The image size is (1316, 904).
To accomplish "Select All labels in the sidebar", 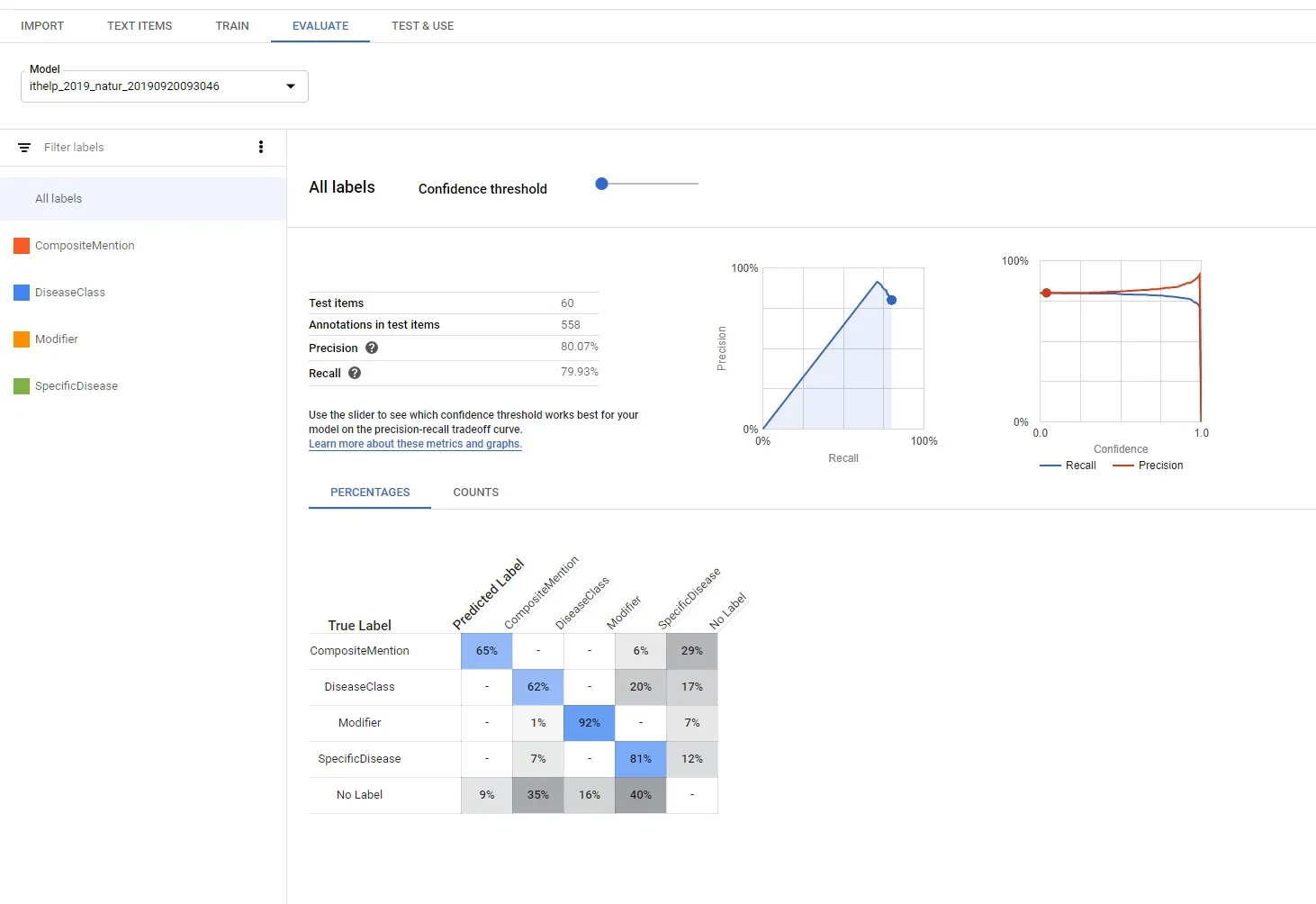I will point(143,199).
